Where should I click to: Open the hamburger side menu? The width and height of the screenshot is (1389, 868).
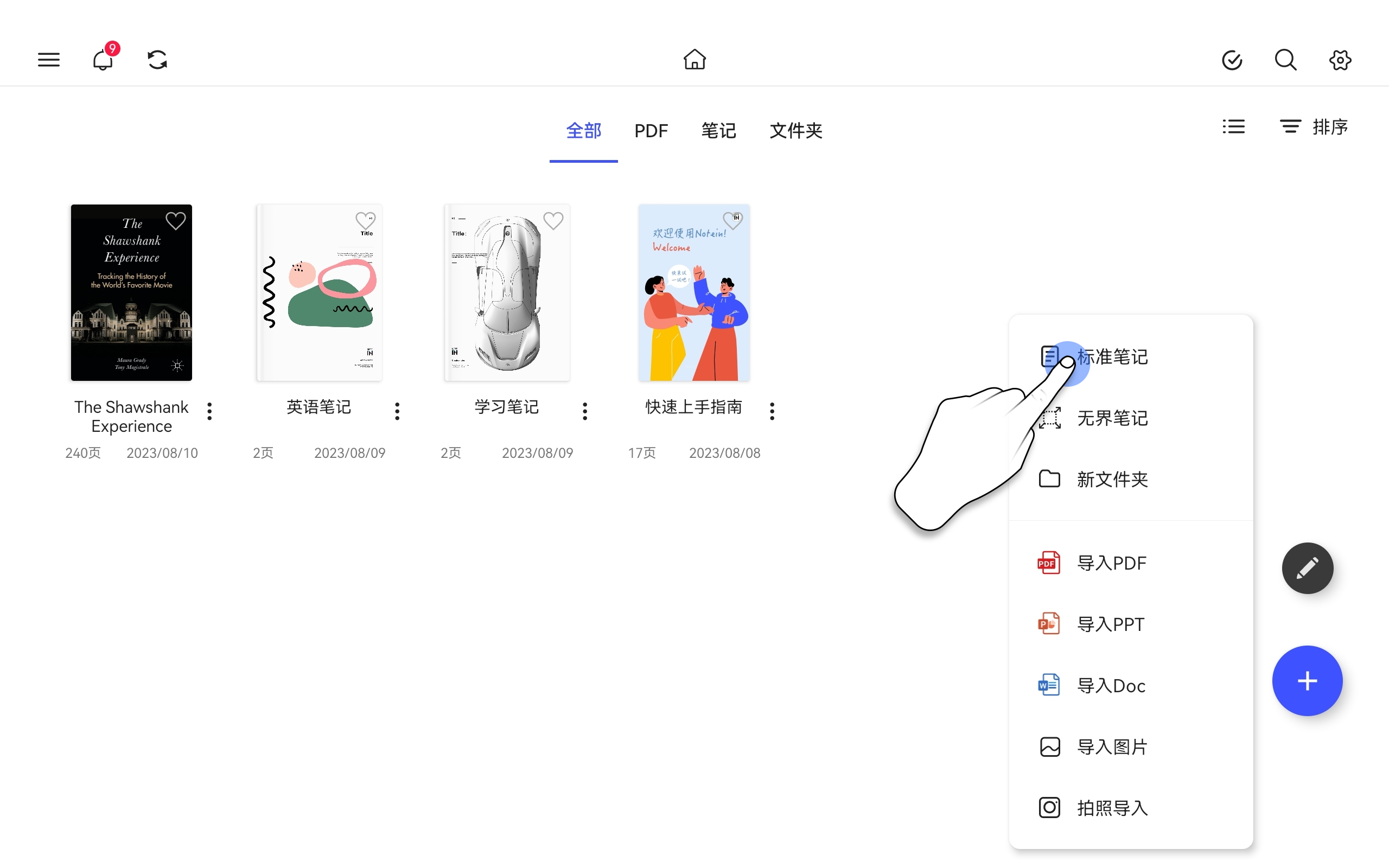click(49, 60)
